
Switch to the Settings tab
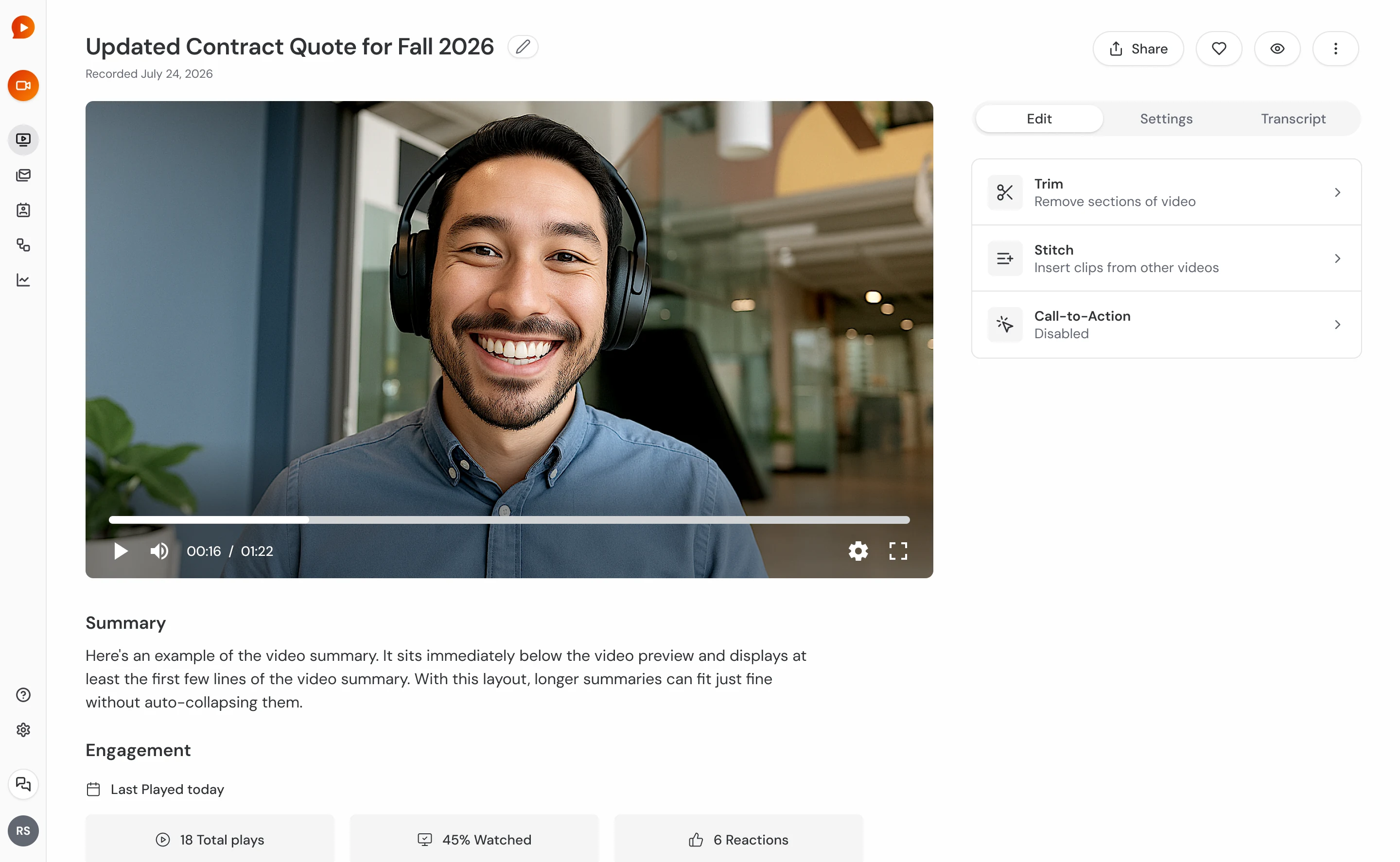(x=1166, y=119)
